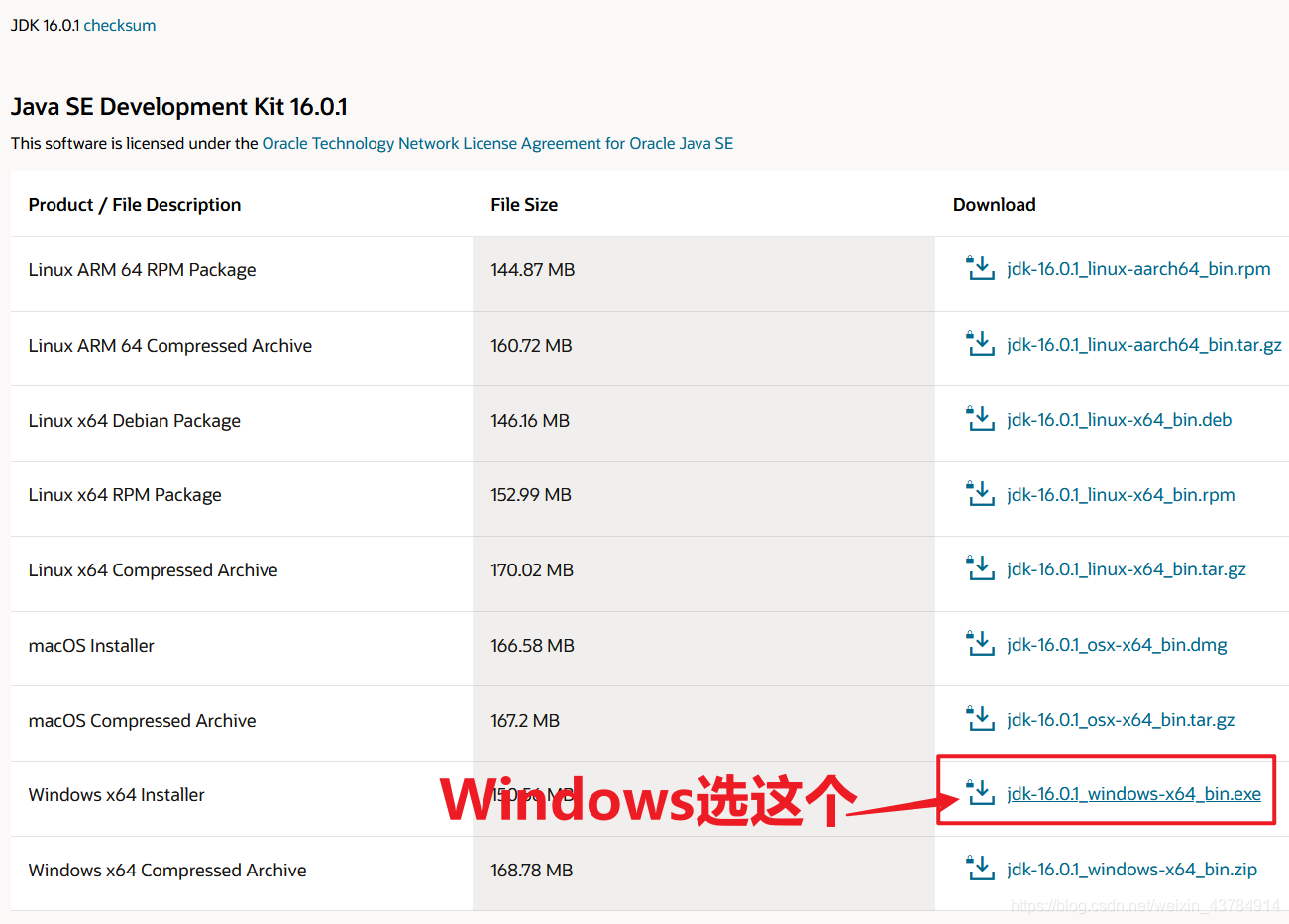Select the Linux ARM 64 RPM Package row text
The width and height of the screenshot is (1289, 924).
tap(142, 270)
